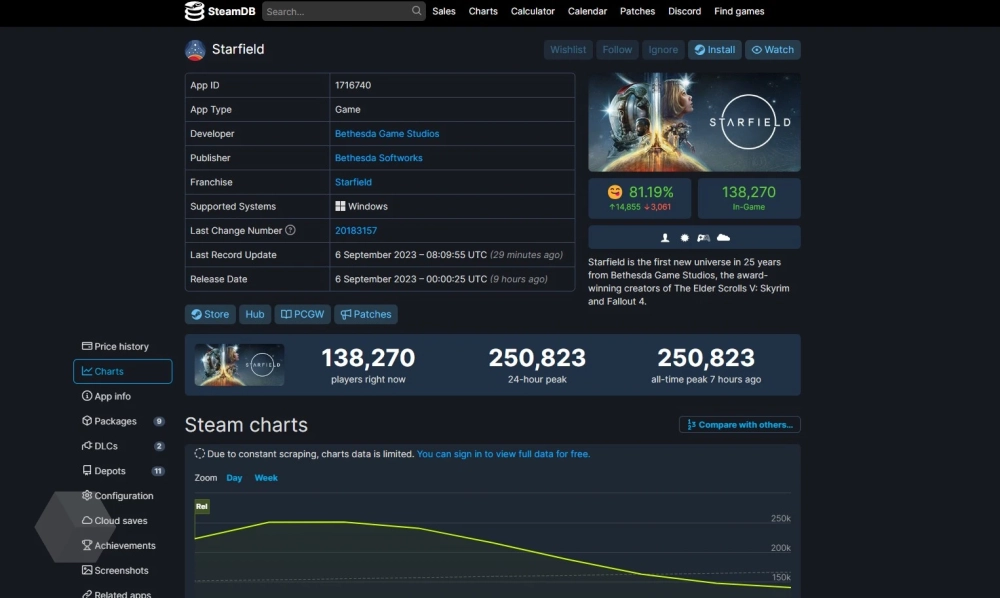Open Achievements in the sidebar
The image size is (1000, 598).
124,546
